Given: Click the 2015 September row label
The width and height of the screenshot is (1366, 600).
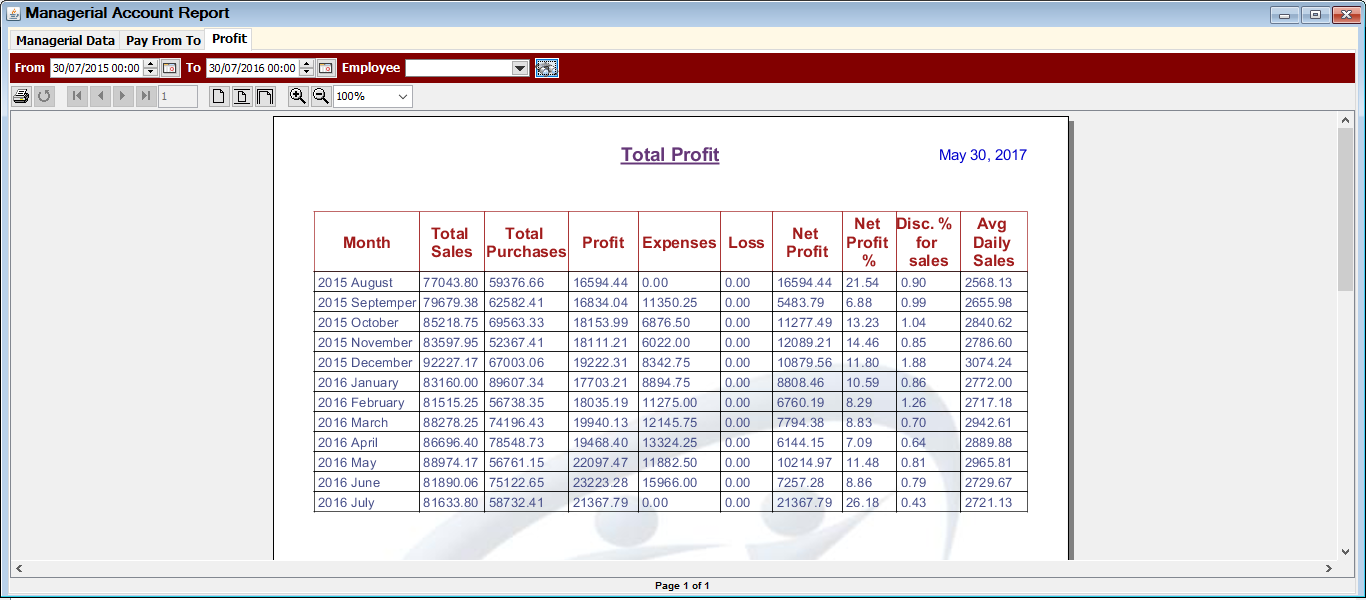Looking at the screenshot, I should point(367,303).
